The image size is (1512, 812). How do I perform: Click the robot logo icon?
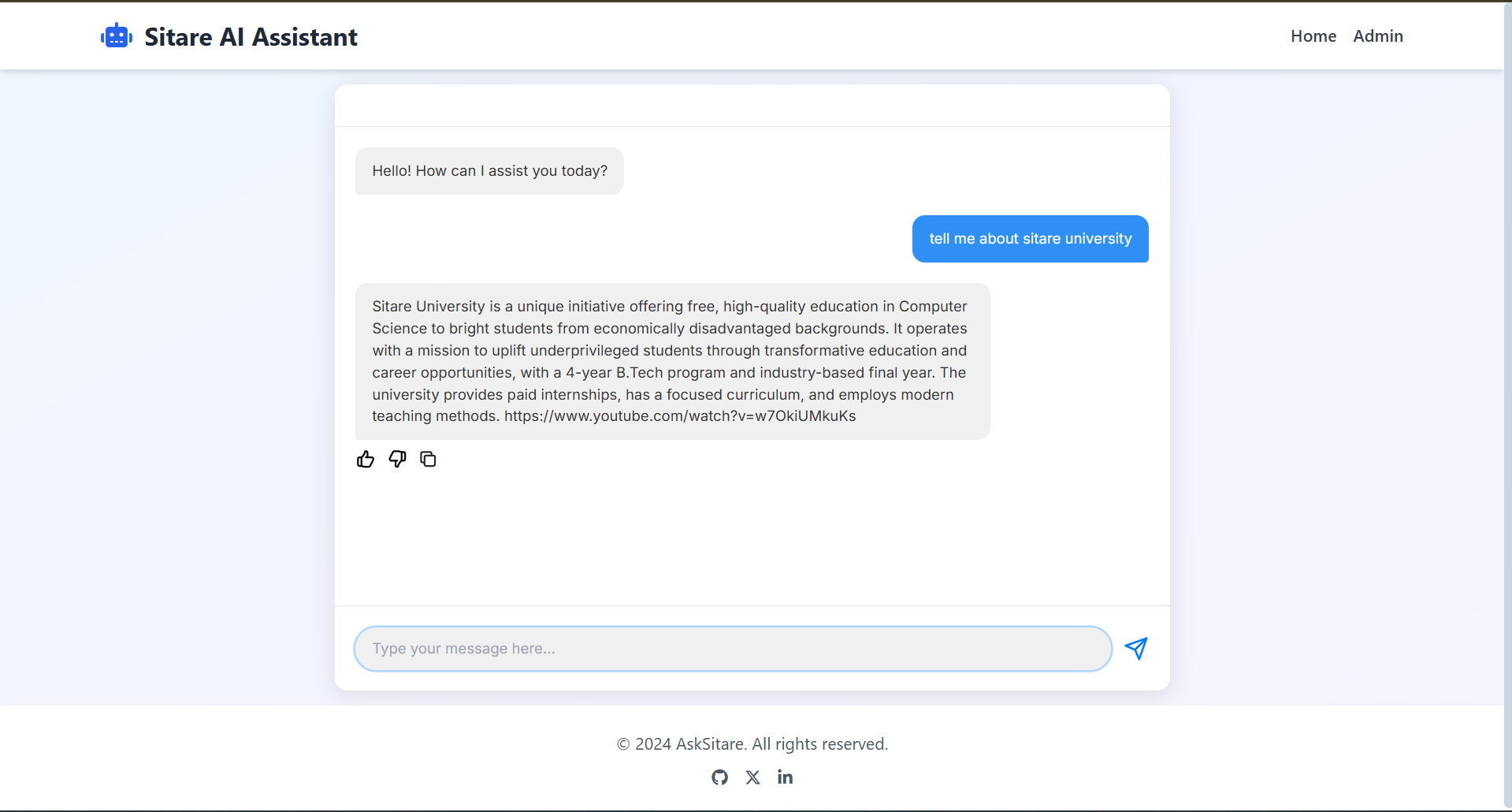(117, 36)
